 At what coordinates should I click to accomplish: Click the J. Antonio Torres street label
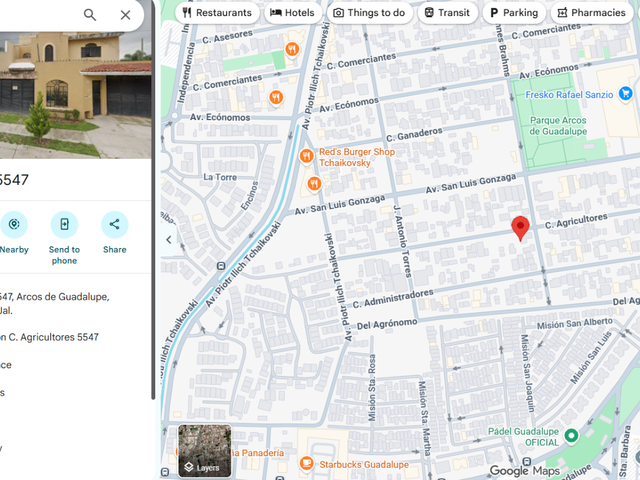pos(401,241)
